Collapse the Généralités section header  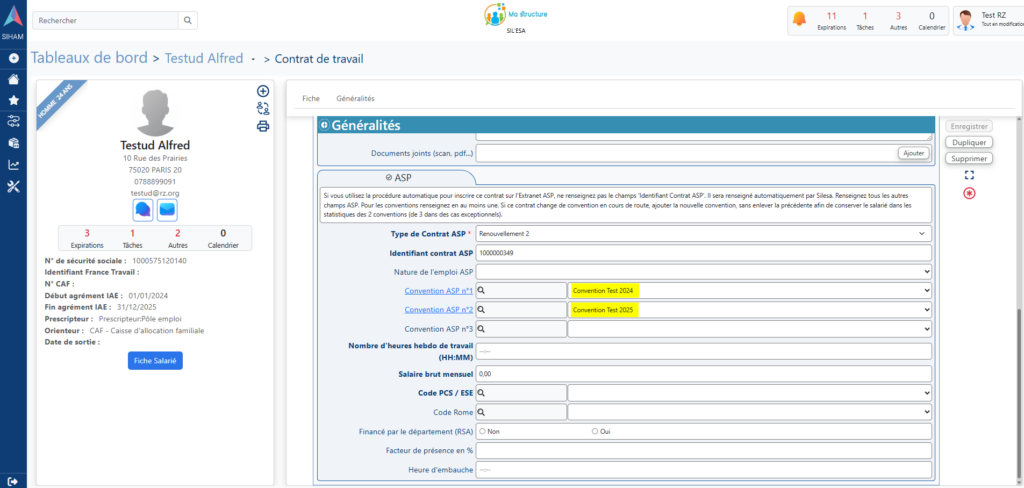324,125
